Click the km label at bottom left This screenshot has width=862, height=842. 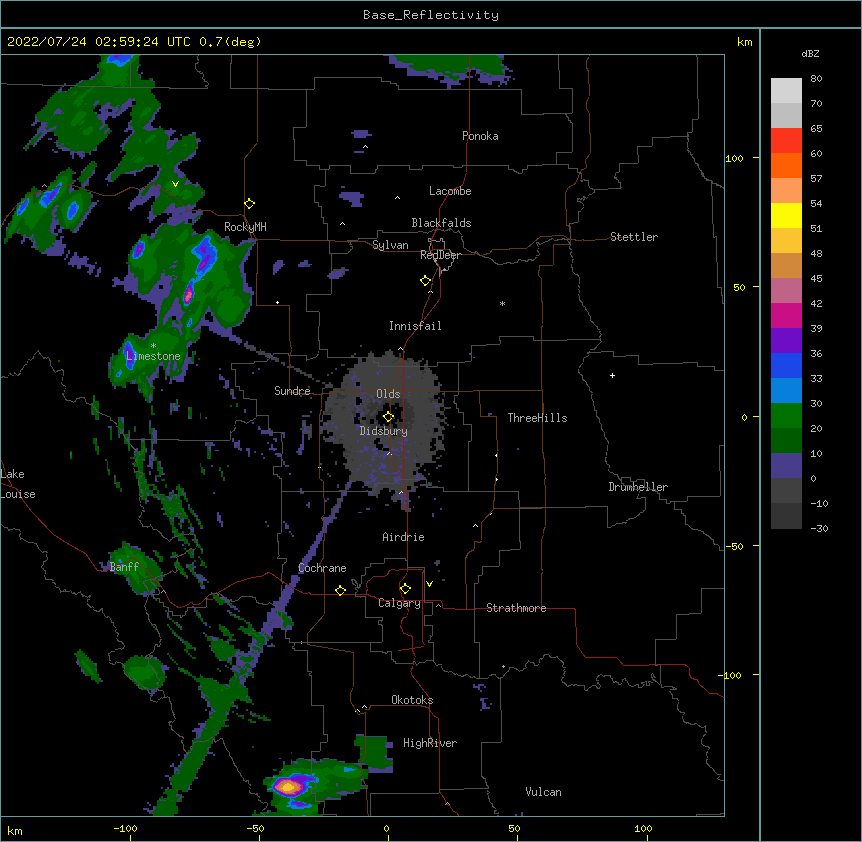point(15,830)
